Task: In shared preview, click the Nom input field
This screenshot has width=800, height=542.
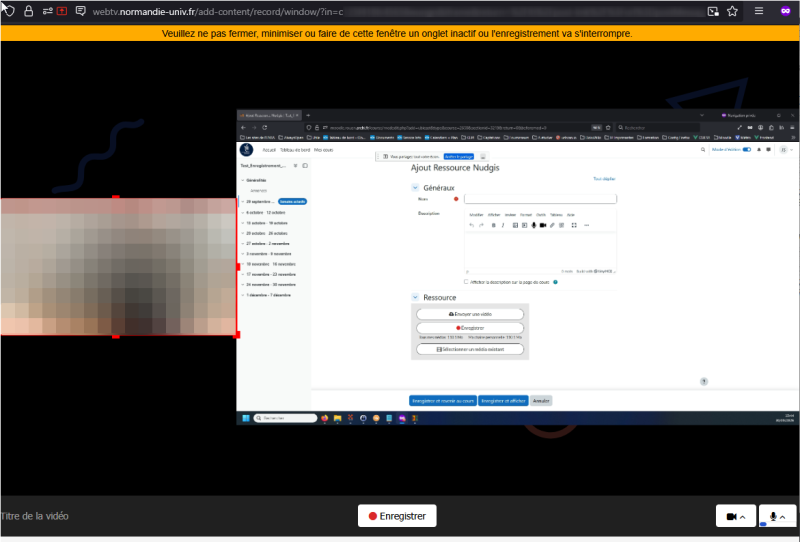Action: click(x=540, y=199)
